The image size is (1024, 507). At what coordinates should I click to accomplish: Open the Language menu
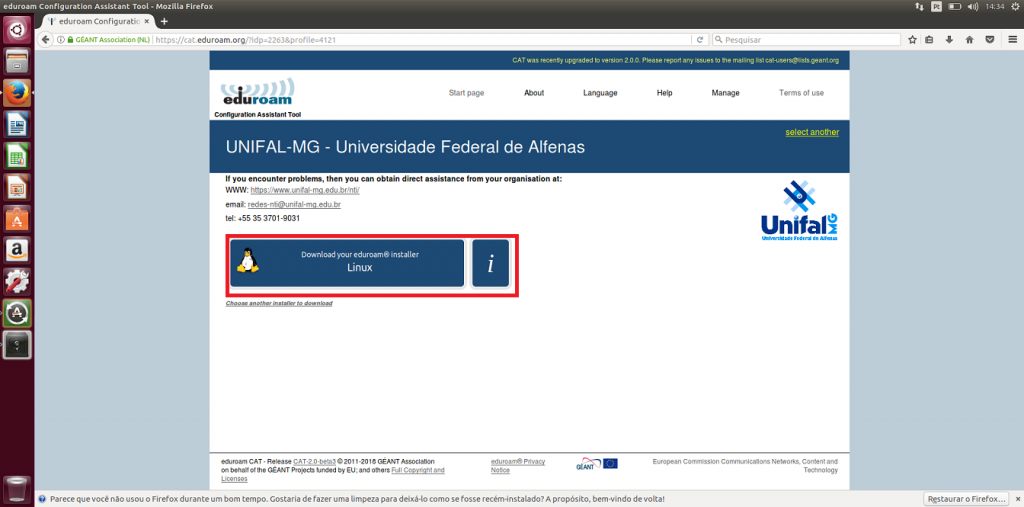(x=600, y=93)
